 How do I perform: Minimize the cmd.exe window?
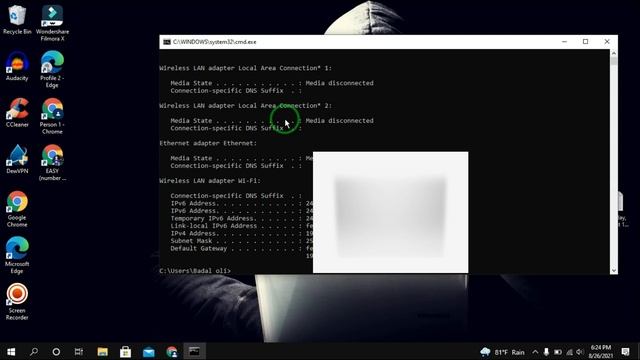click(564, 42)
